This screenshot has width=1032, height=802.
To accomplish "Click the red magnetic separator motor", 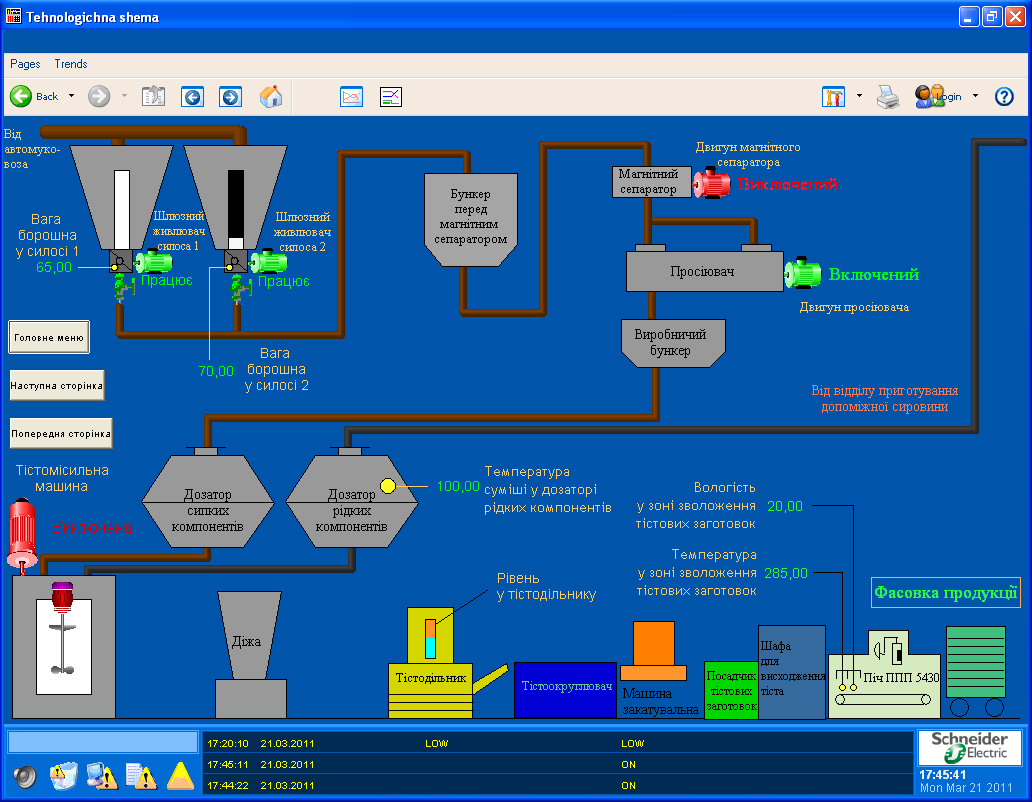I will coord(711,183).
